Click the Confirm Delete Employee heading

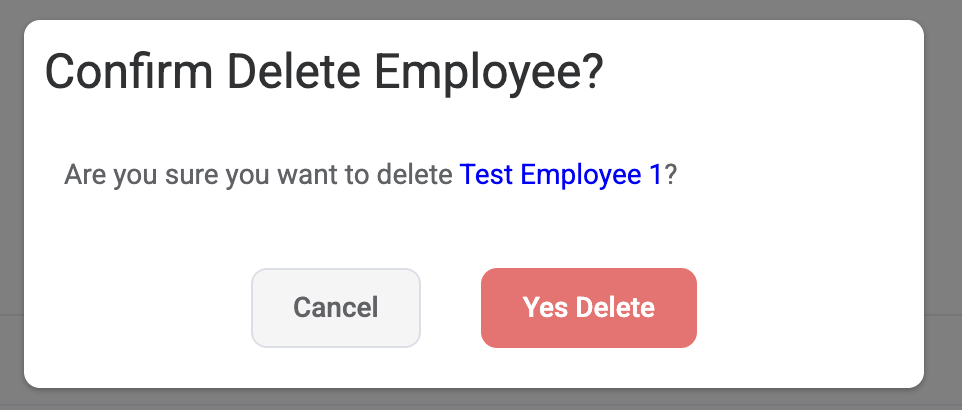click(325, 74)
